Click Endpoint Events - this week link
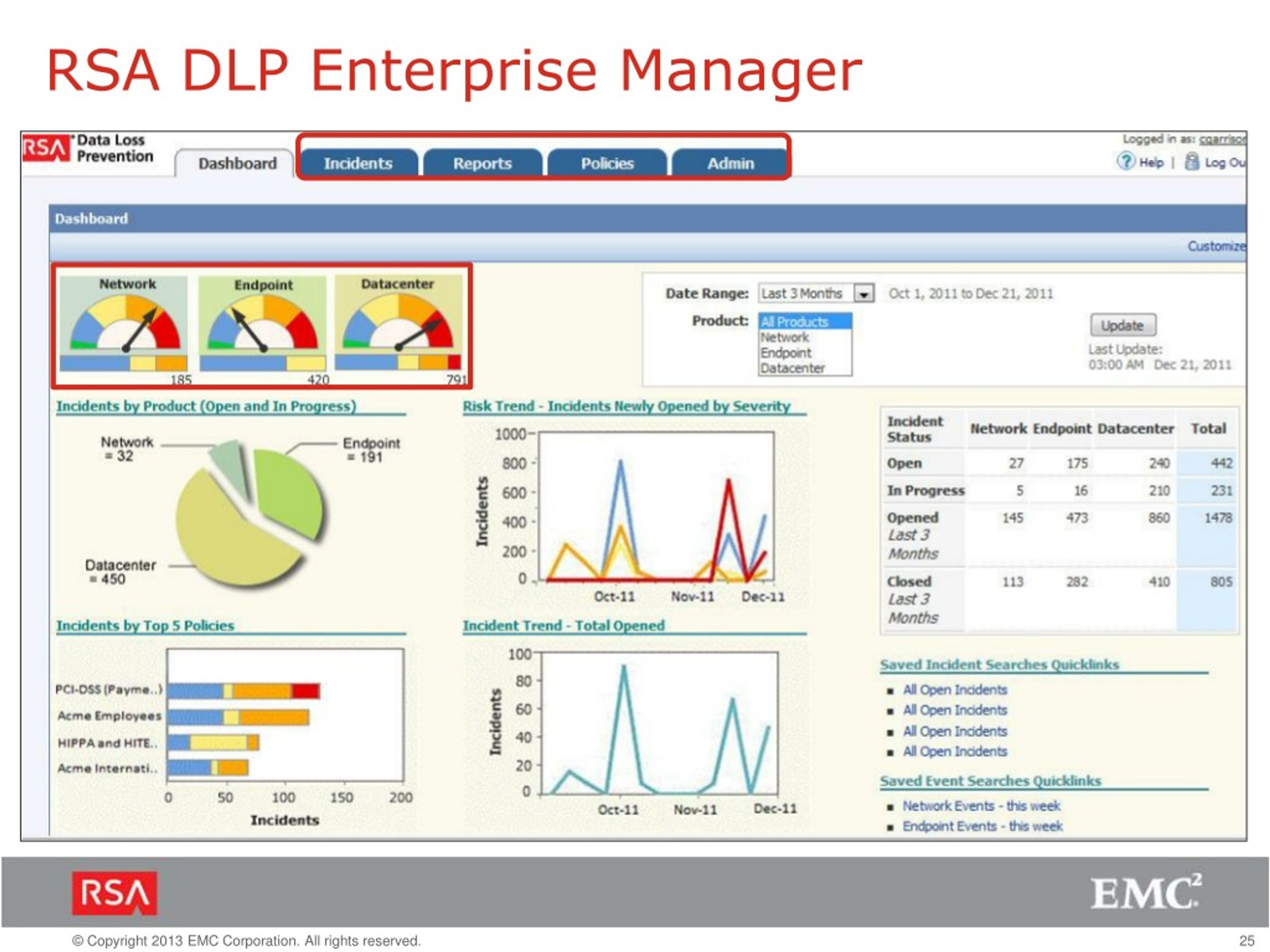Image resolution: width=1270 pixels, height=952 pixels. coord(982,827)
